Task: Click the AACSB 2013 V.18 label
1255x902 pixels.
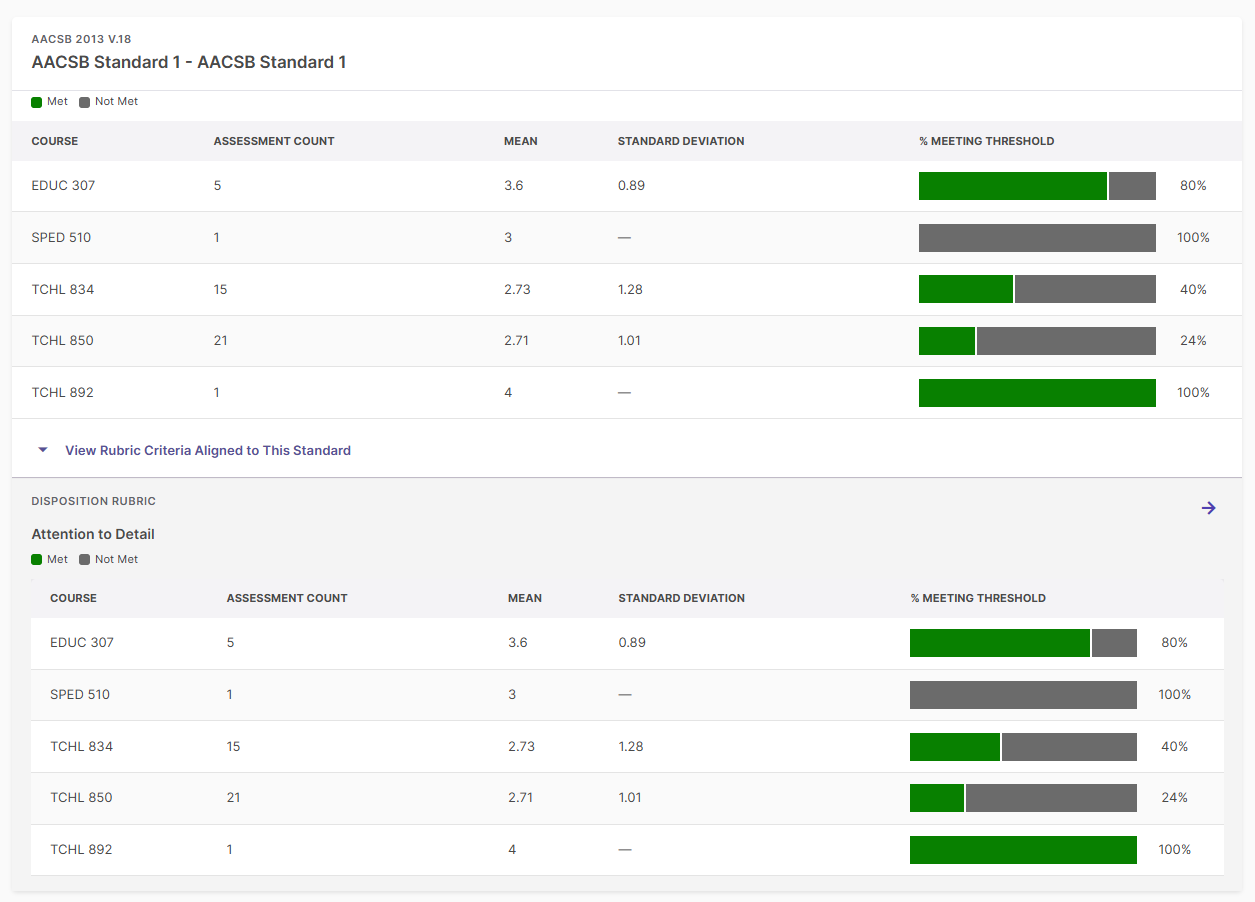Action: [x=81, y=39]
